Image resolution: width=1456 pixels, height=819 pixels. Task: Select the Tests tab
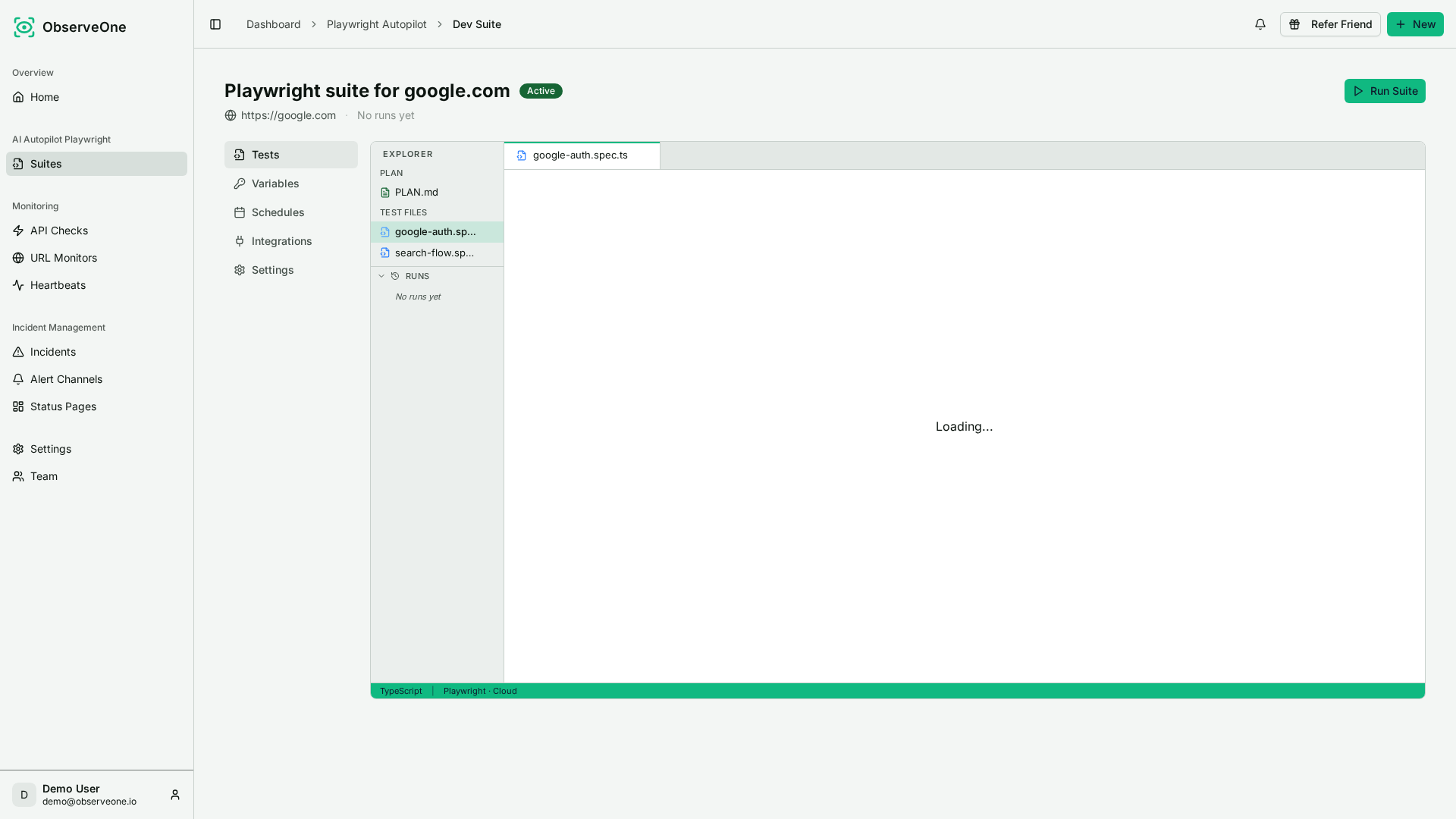291,155
